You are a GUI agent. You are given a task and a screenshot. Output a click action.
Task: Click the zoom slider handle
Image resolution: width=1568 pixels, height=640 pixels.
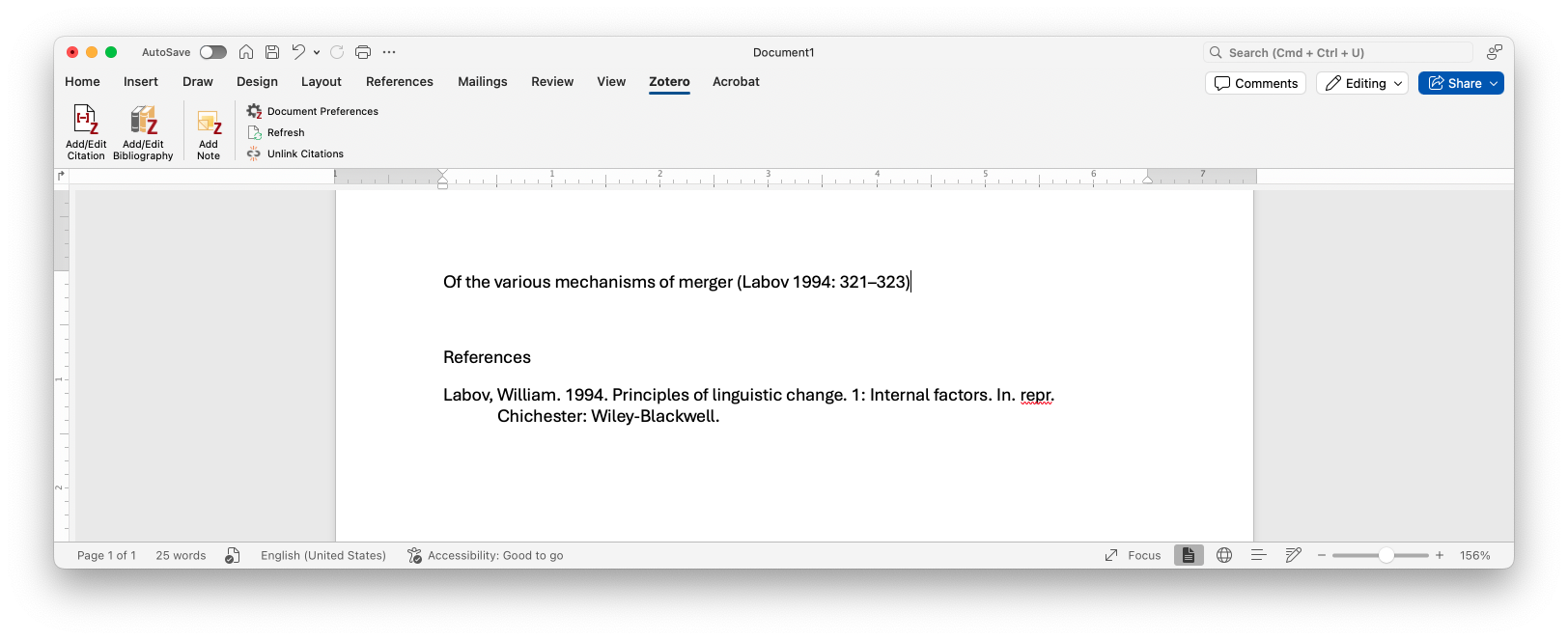(x=1386, y=555)
